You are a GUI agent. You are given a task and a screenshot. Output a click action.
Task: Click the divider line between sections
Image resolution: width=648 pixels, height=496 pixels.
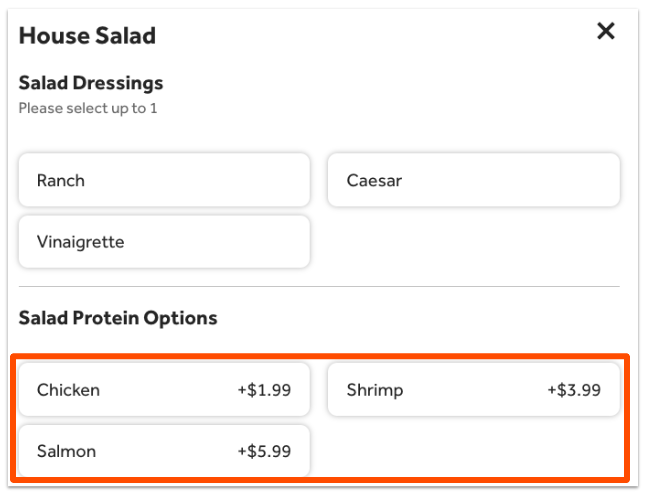click(x=320, y=287)
